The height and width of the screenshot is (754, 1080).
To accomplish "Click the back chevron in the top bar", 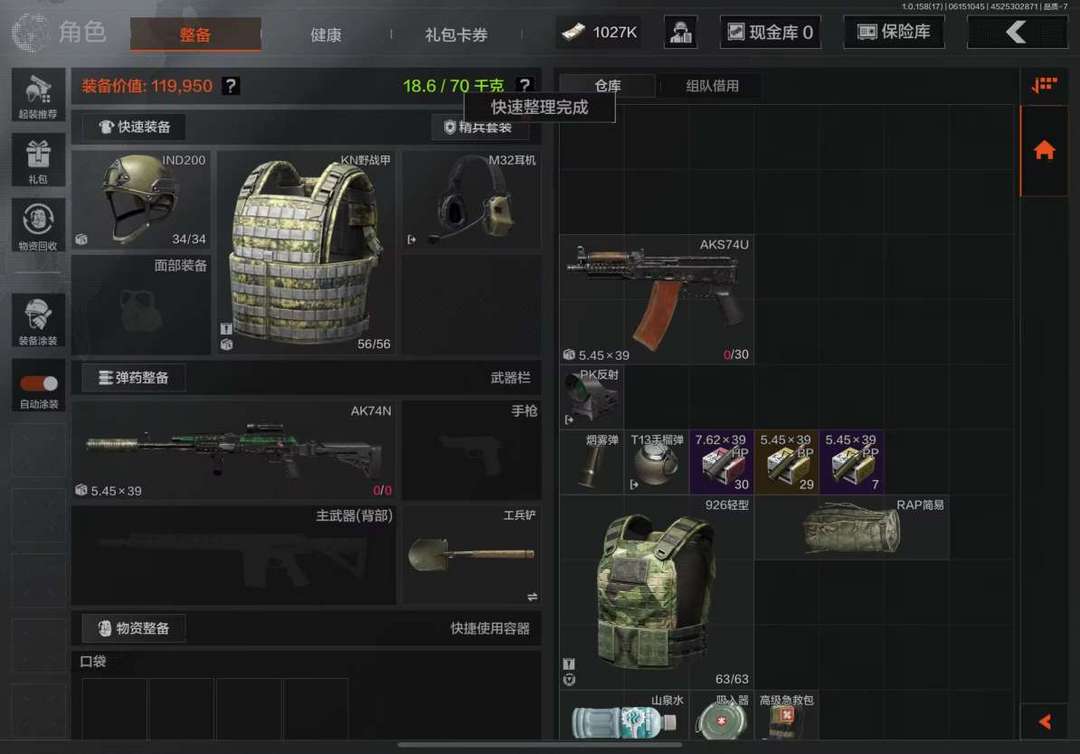I will pos(1017,32).
